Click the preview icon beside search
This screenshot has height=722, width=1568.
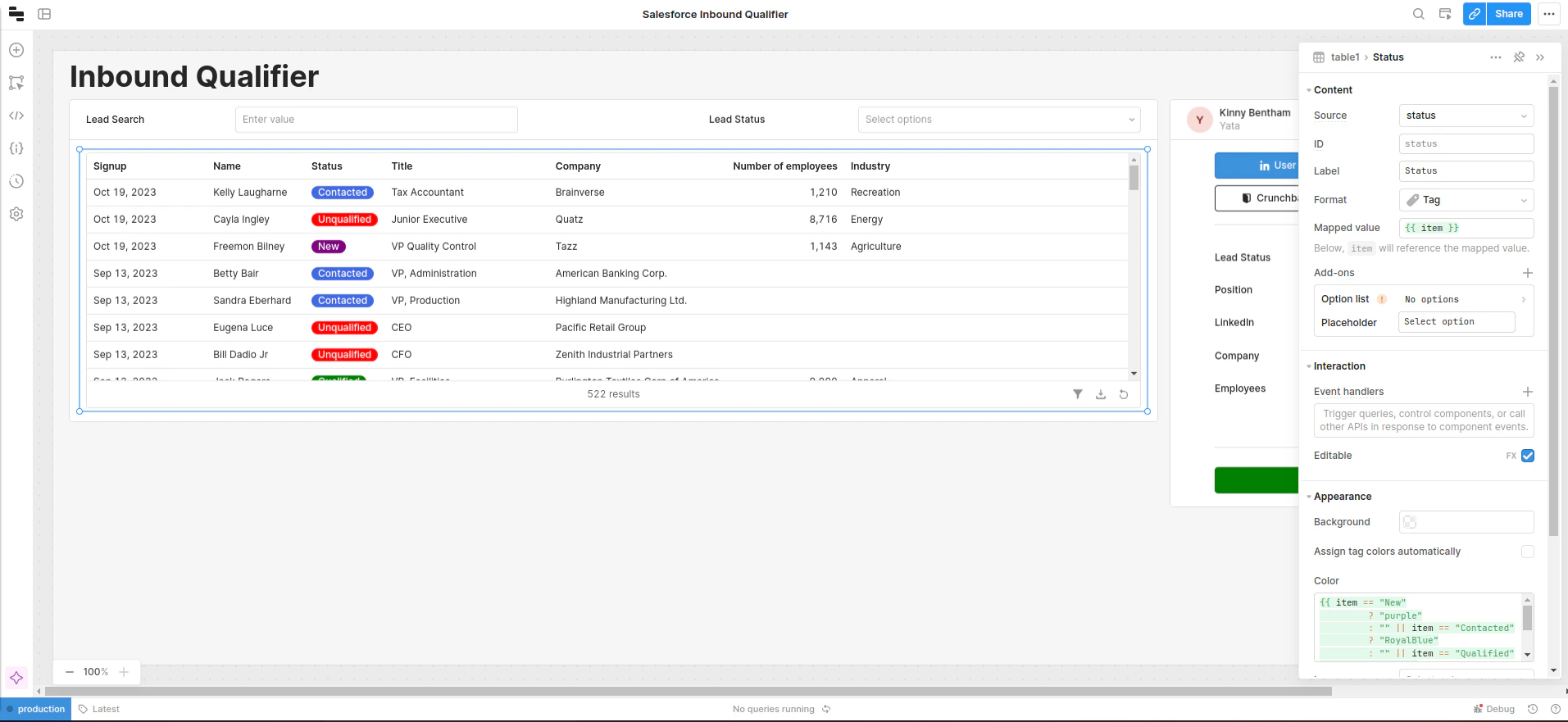coord(1445,14)
